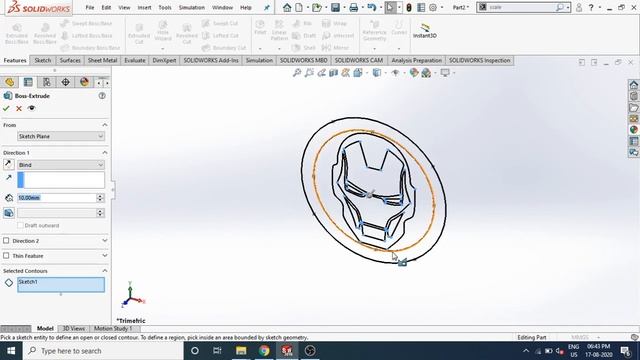This screenshot has width=640, height=360.
Task: Click the direction of extrusion selection box
Action: (x=61, y=180)
